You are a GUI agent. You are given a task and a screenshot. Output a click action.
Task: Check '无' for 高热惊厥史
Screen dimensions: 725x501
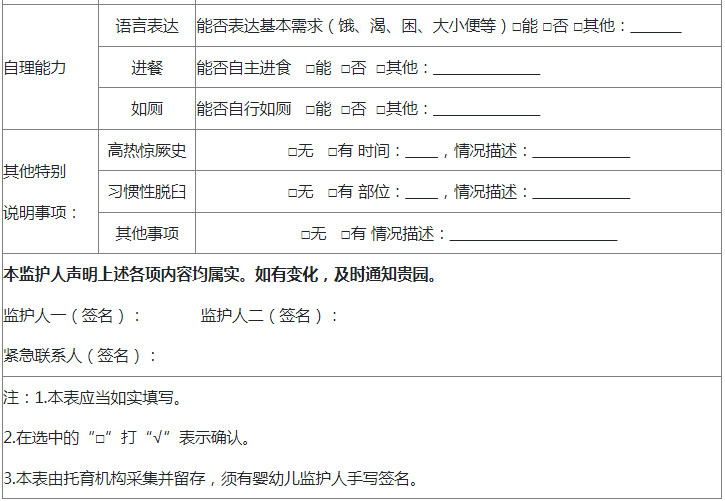tap(292, 152)
